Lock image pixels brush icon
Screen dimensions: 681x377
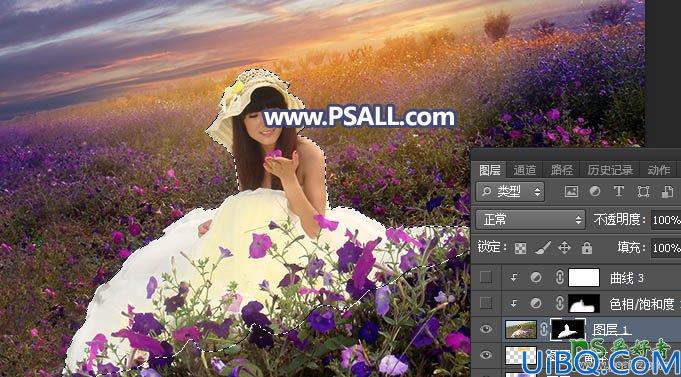[x=542, y=248]
